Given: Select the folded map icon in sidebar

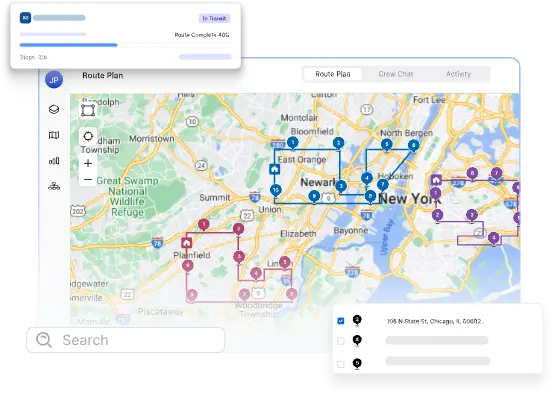Looking at the screenshot, I should click(54, 135).
